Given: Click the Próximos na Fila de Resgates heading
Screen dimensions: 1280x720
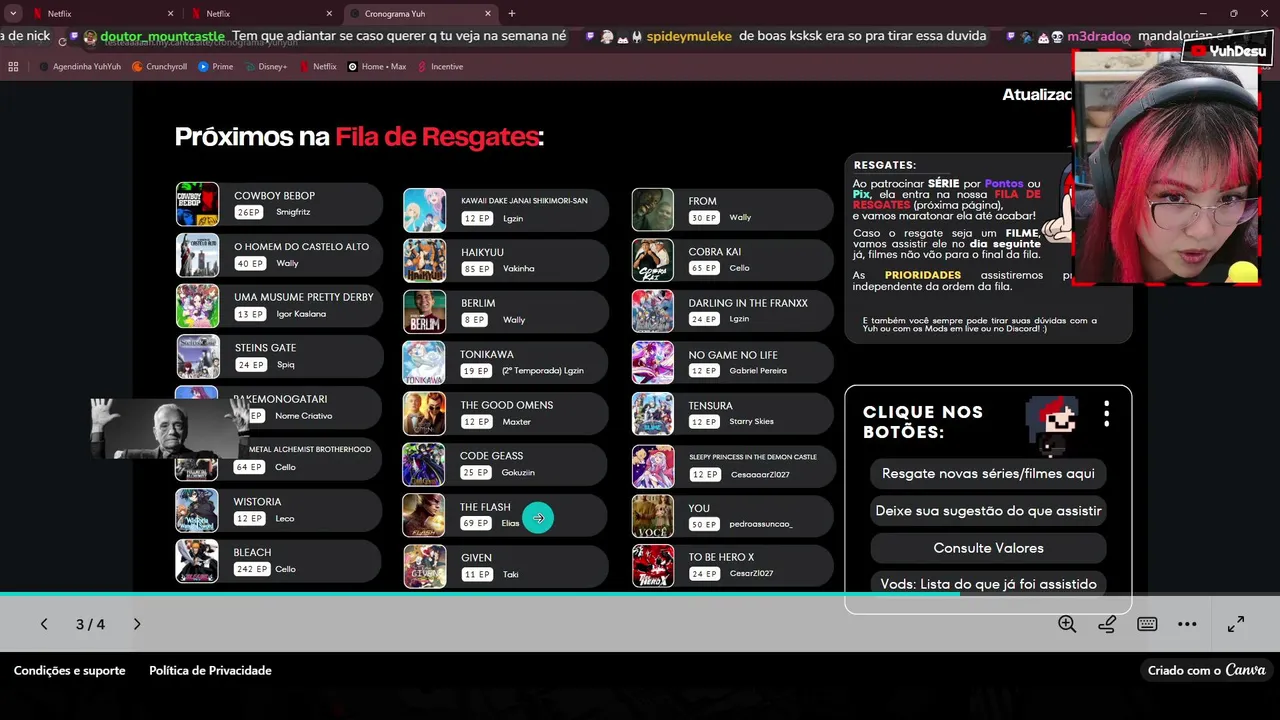Looking at the screenshot, I should coord(359,137).
